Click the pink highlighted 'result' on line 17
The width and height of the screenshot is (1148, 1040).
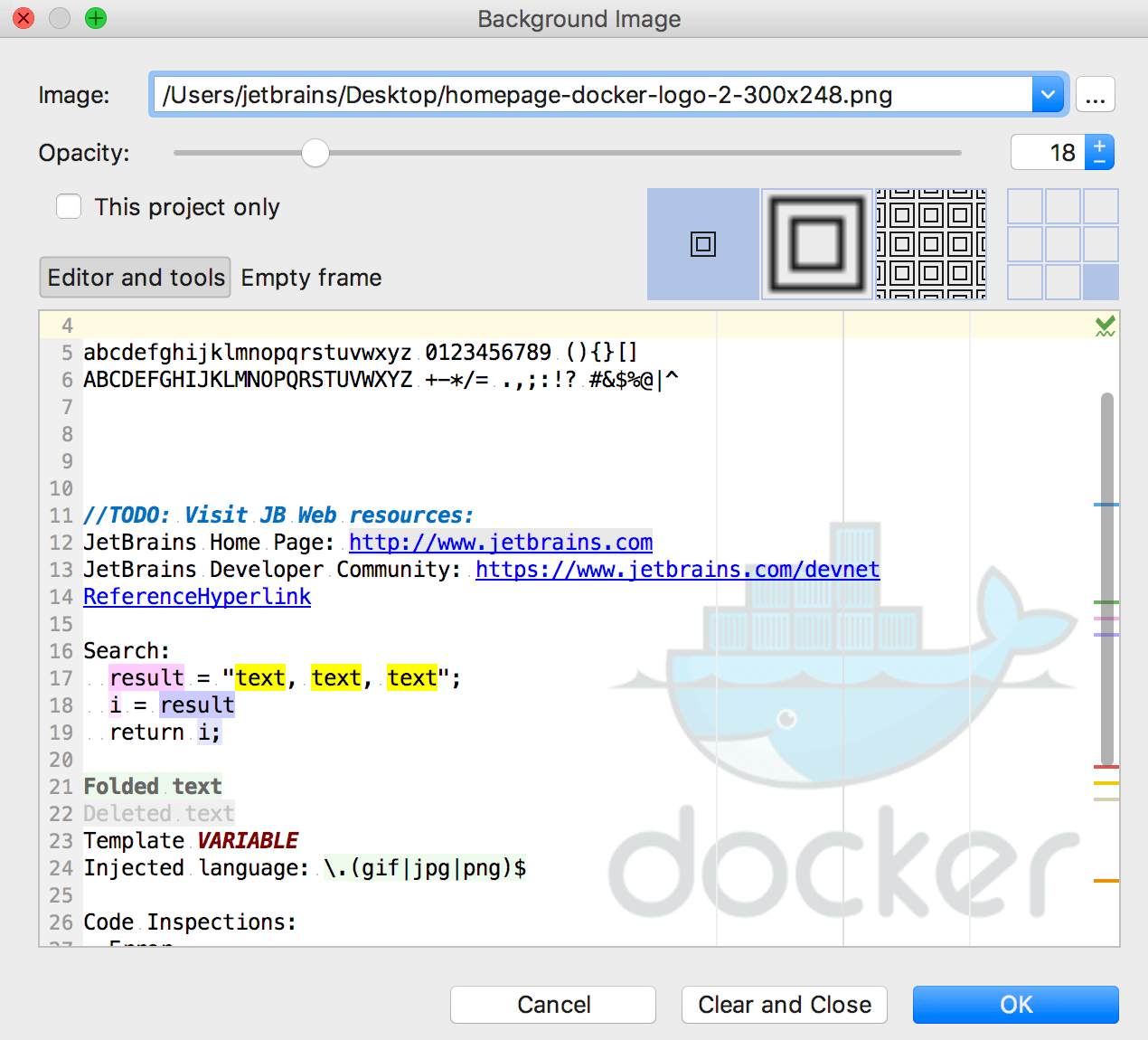tap(146, 677)
